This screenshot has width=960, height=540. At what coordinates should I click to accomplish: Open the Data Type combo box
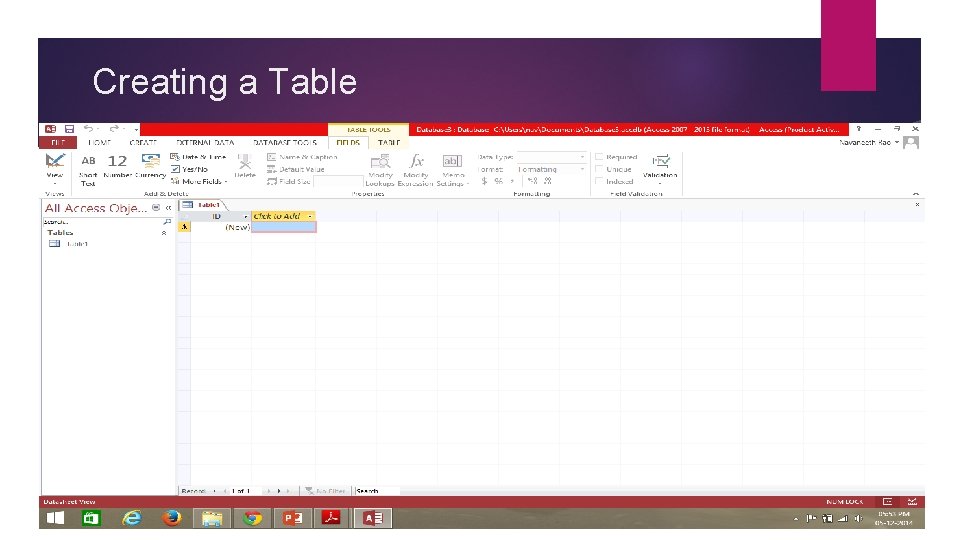click(x=551, y=157)
